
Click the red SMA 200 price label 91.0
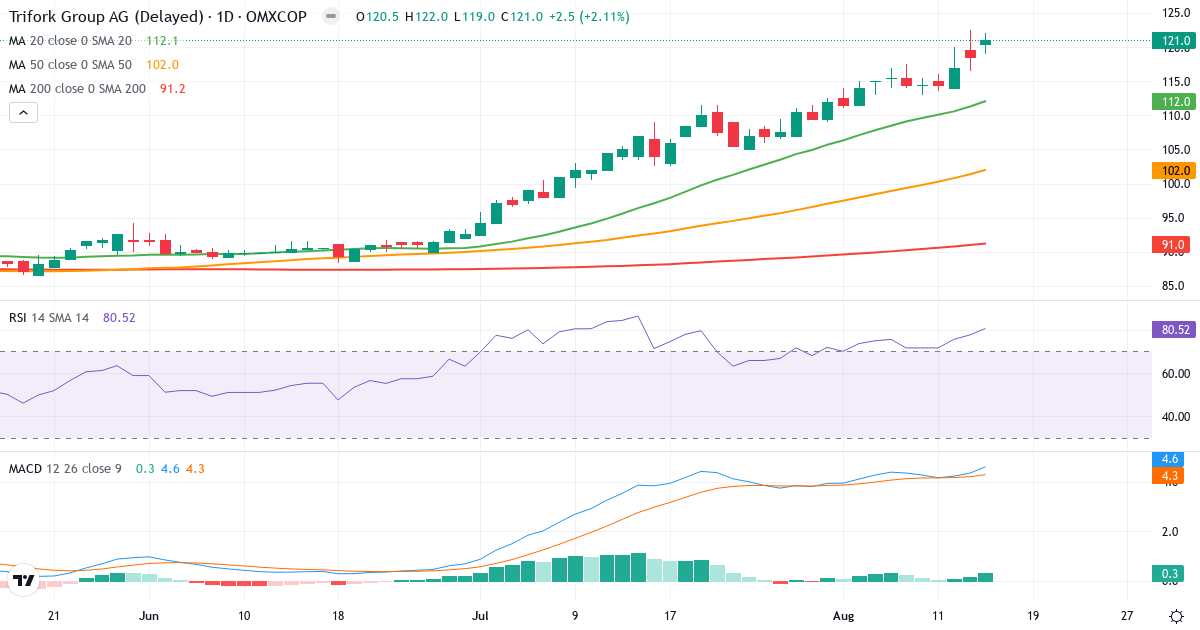coord(1174,245)
